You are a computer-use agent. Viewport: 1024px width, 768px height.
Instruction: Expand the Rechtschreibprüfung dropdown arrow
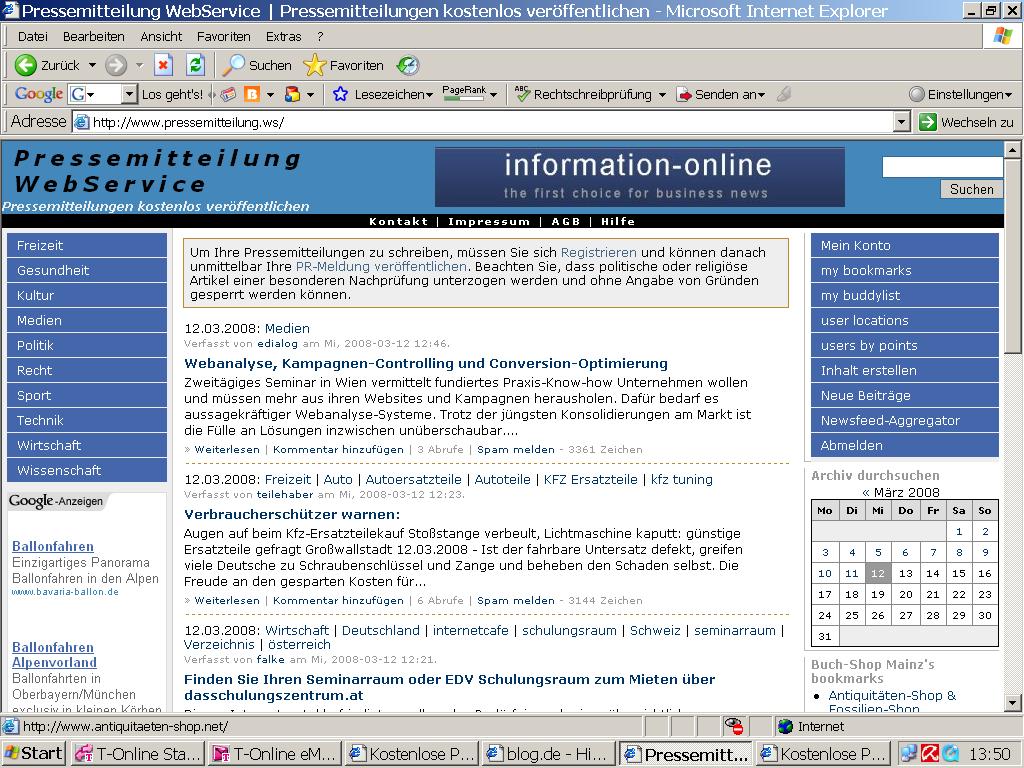point(662,95)
